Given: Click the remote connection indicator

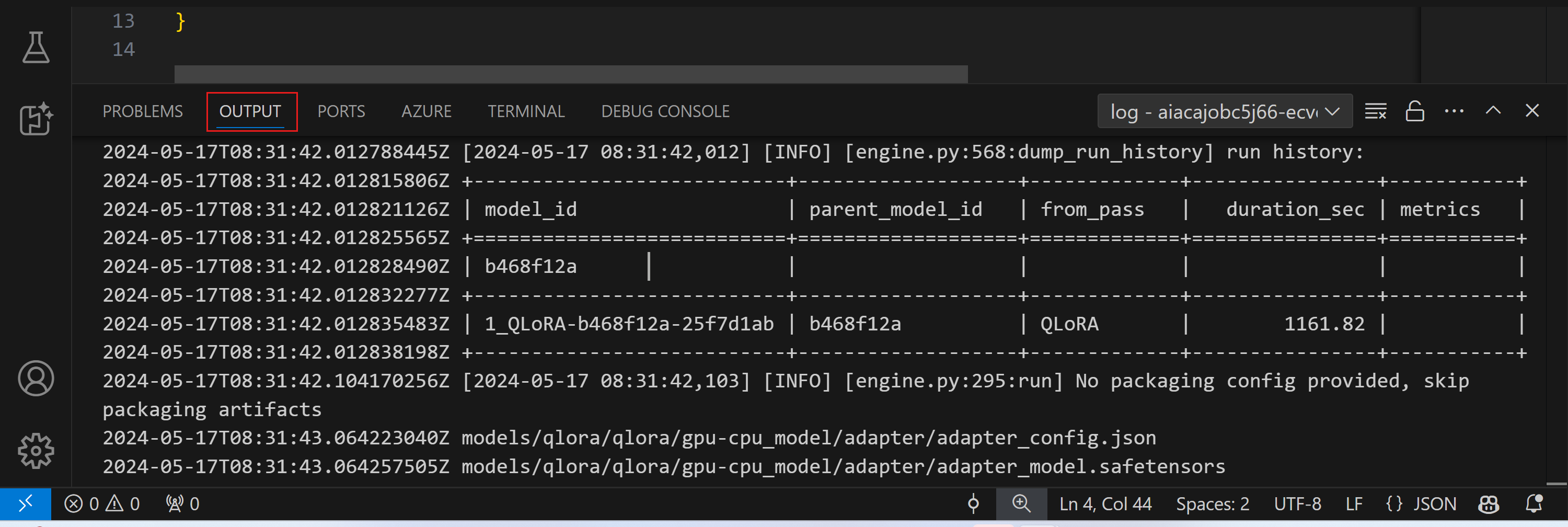Looking at the screenshot, I should click(26, 503).
